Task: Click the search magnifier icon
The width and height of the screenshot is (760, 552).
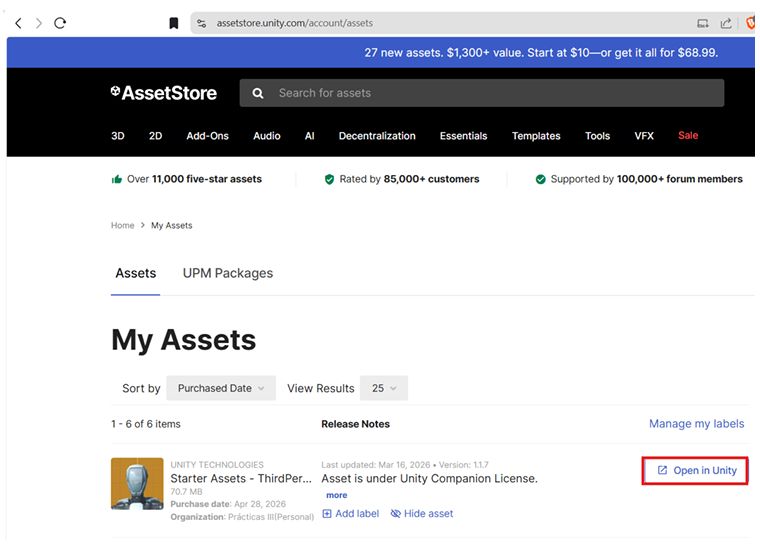Action: tap(258, 93)
